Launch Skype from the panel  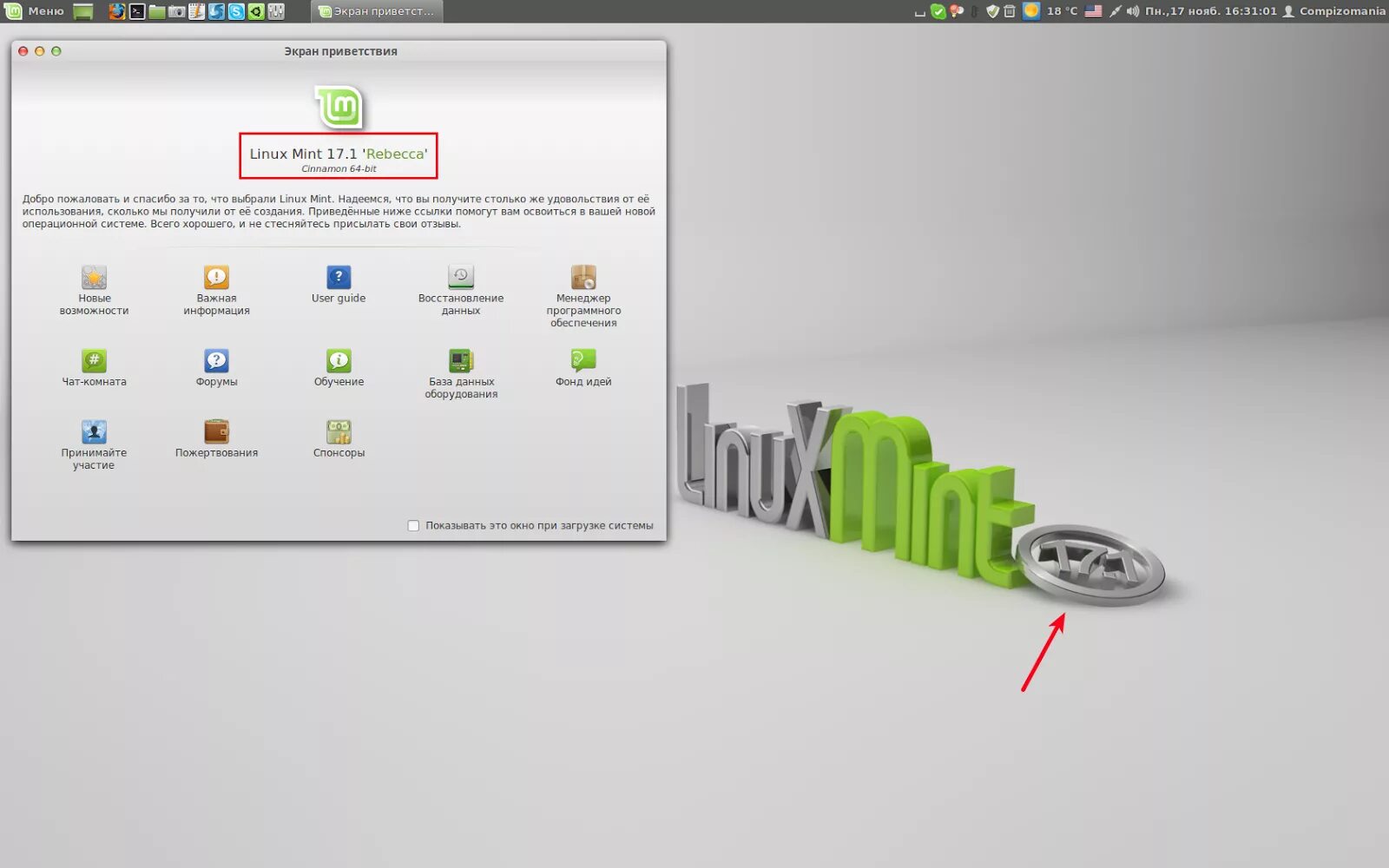(236, 11)
